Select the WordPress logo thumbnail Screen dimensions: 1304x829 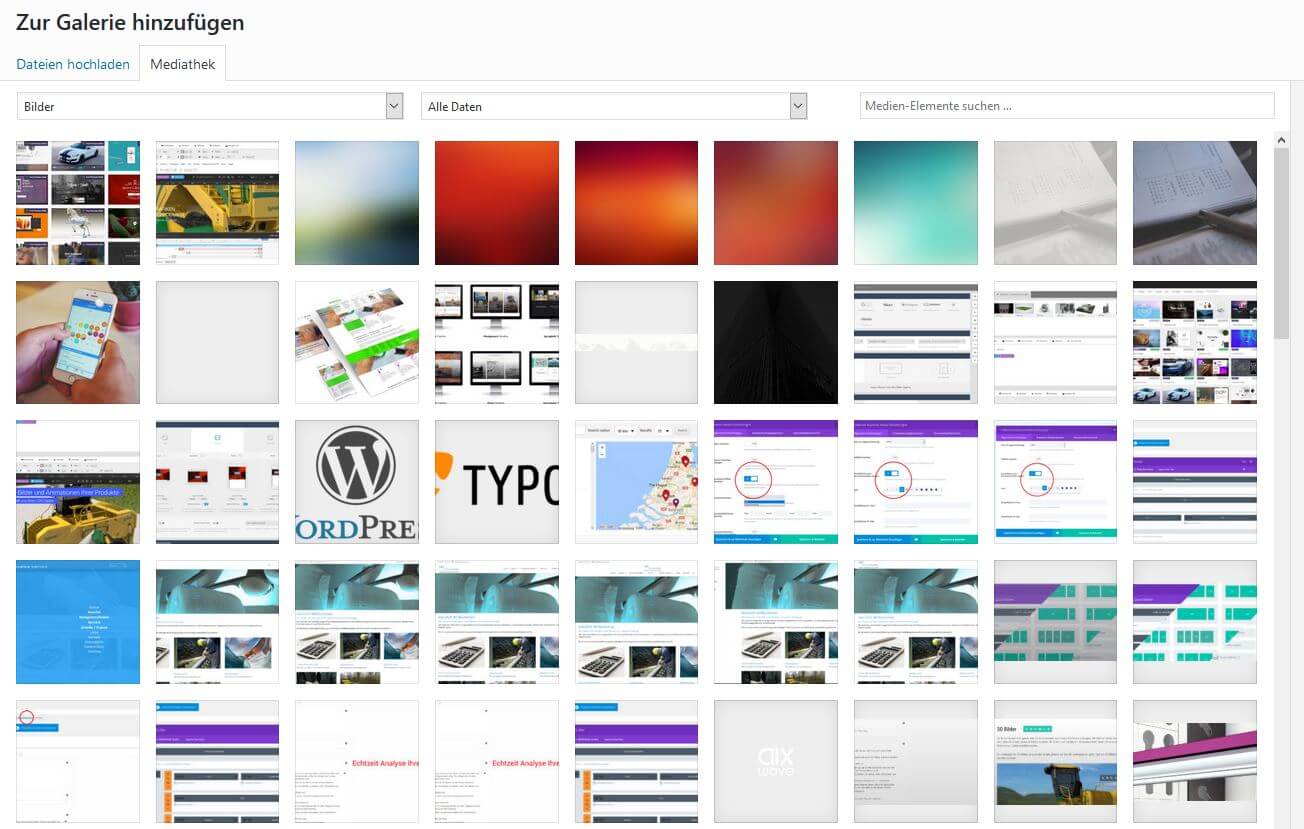(x=357, y=482)
